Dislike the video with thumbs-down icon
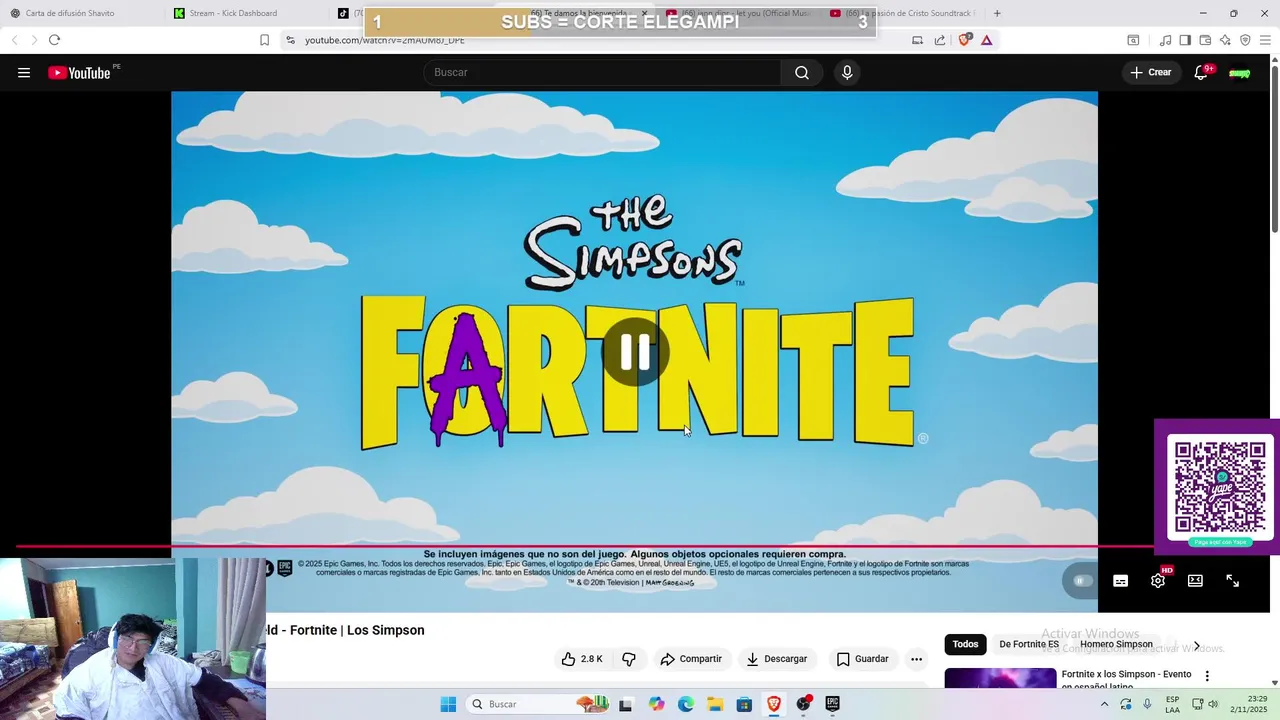This screenshot has height=720, width=1280. coord(629,659)
